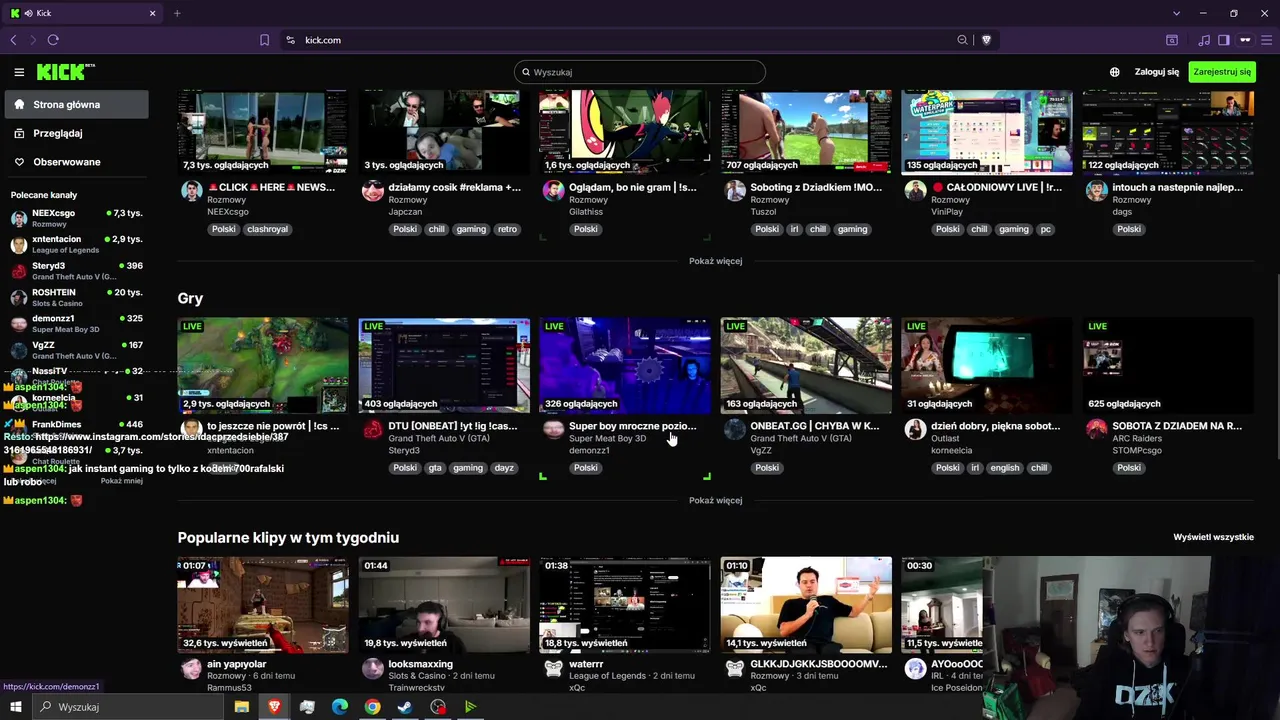Click the Brave icon in the taskbar
The image size is (1280, 720).
(274, 707)
